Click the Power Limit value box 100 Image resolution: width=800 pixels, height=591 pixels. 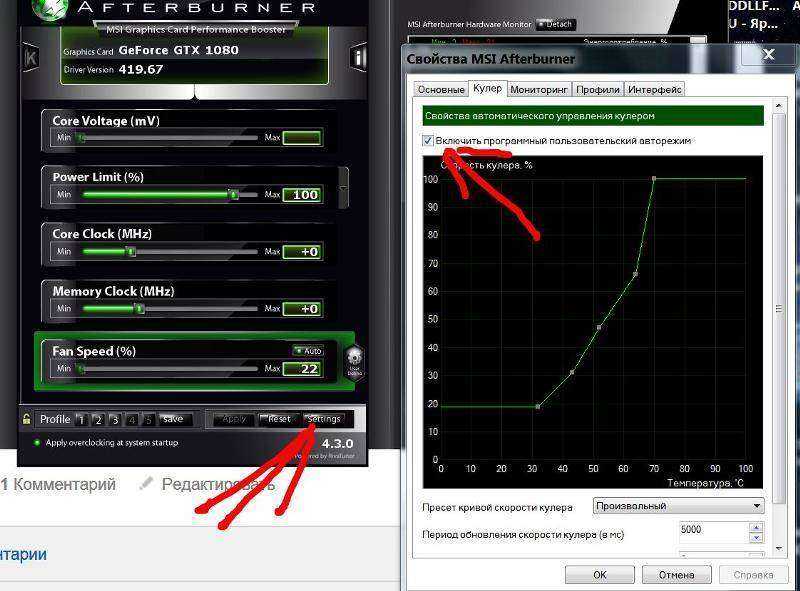[x=303, y=194]
